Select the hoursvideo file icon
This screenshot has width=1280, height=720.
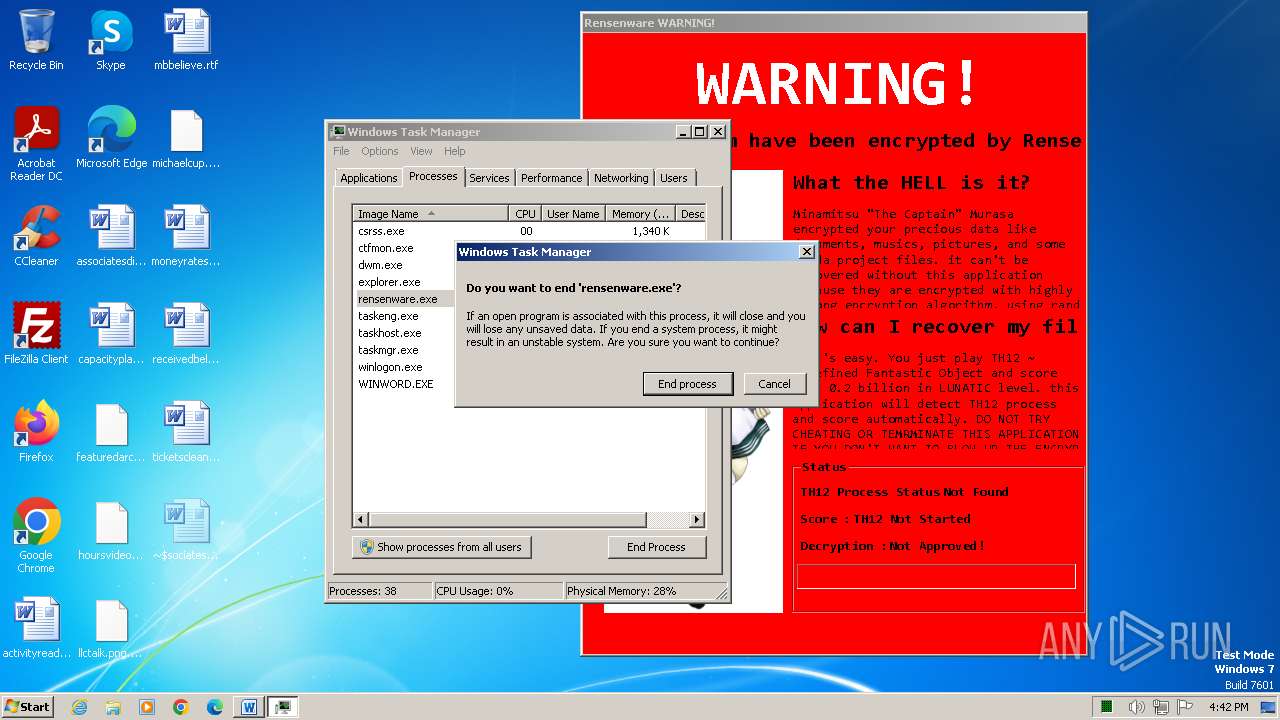point(110,530)
